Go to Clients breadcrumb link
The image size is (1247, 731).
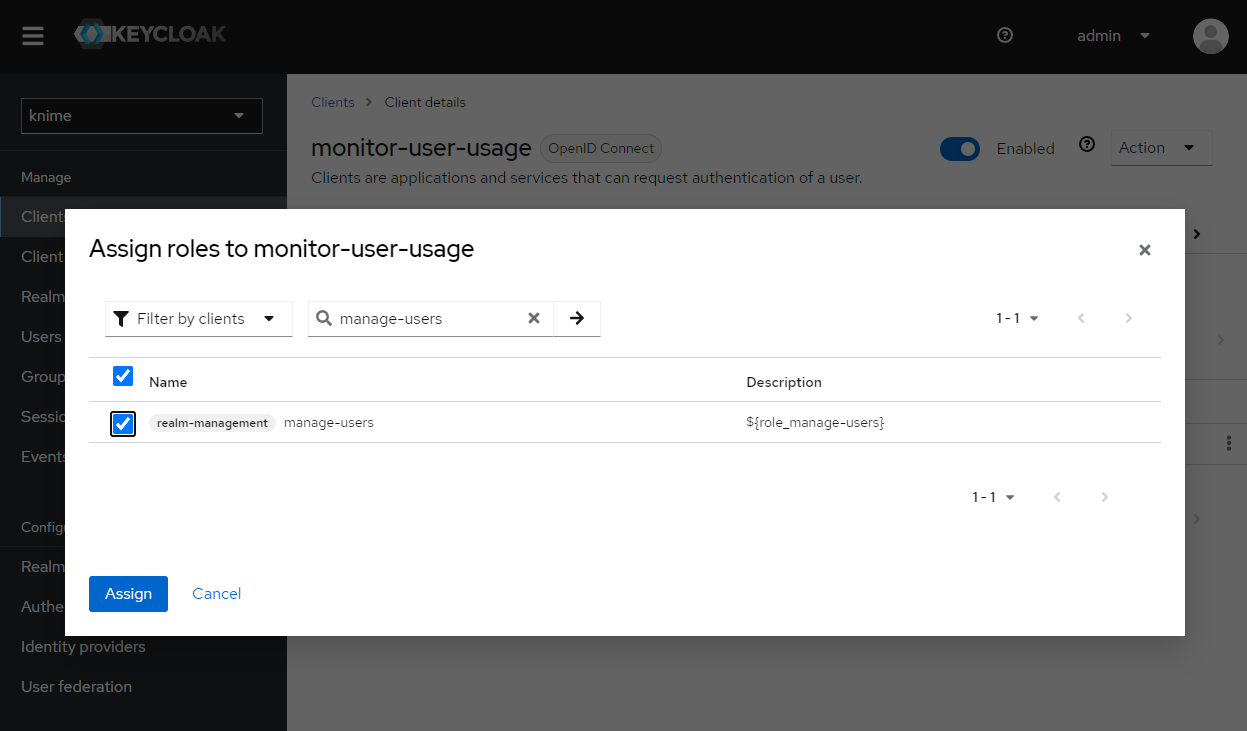333,102
